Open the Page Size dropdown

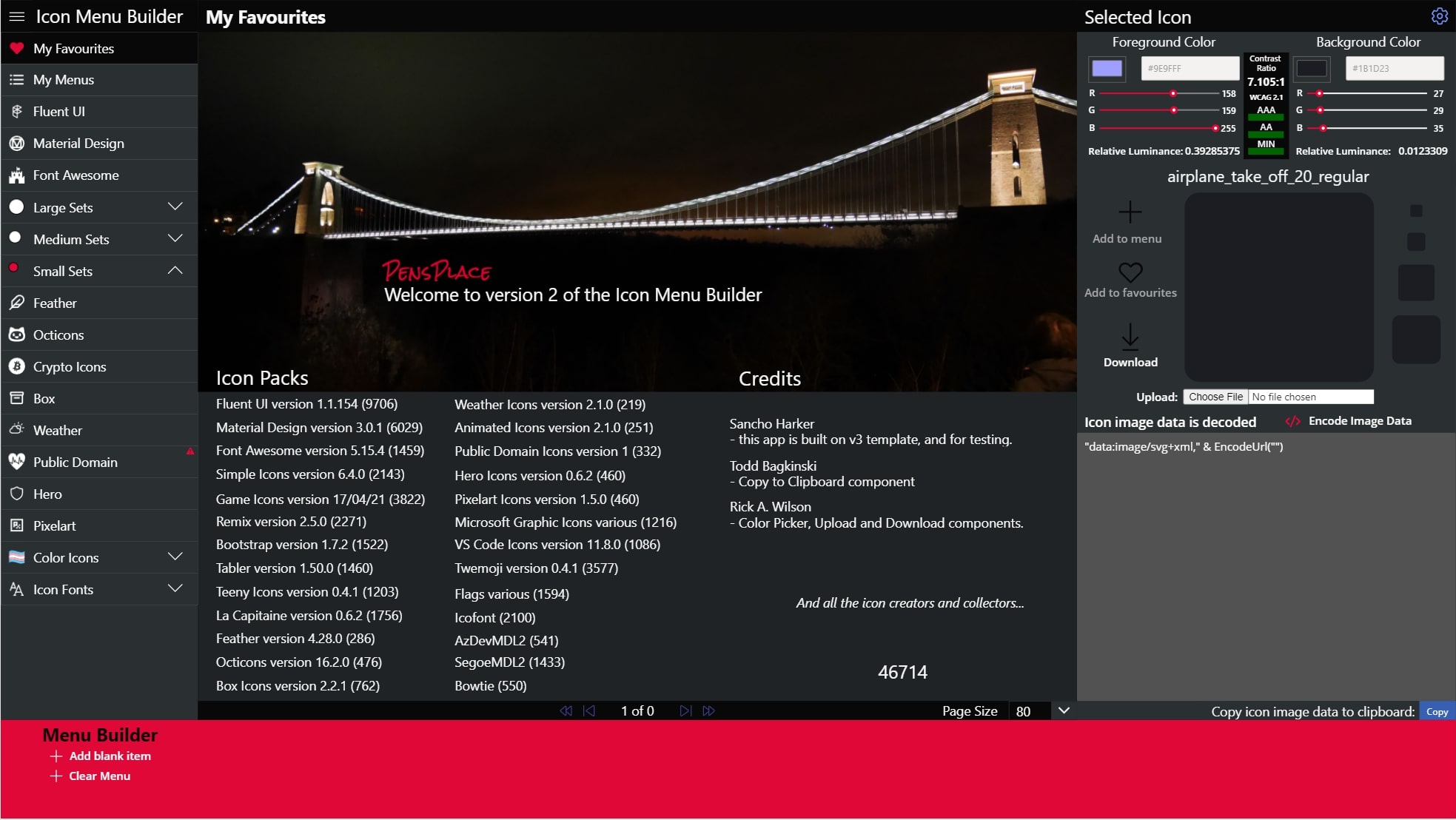pos(1064,710)
